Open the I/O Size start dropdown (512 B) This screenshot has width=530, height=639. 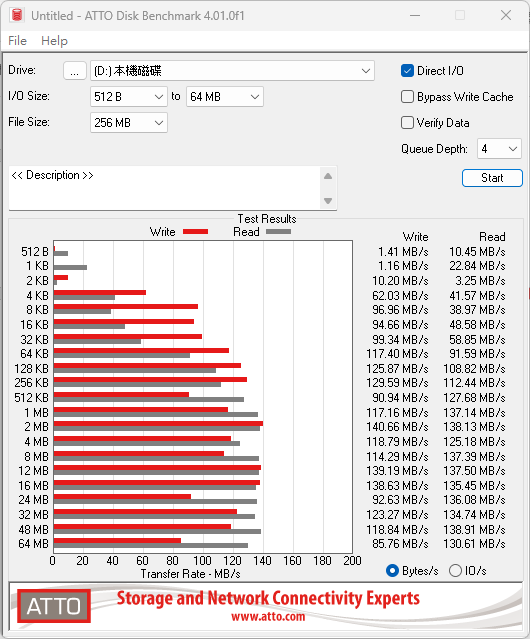tap(129, 97)
